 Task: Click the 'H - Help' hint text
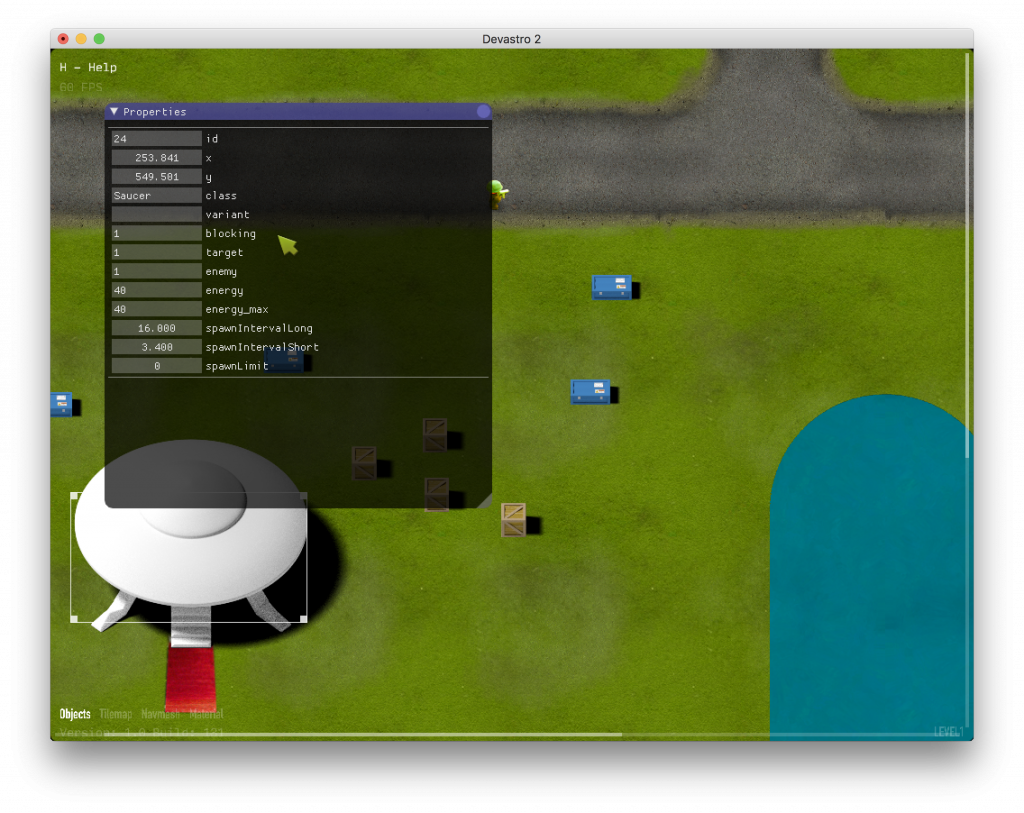pyautogui.click(x=88, y=67)
